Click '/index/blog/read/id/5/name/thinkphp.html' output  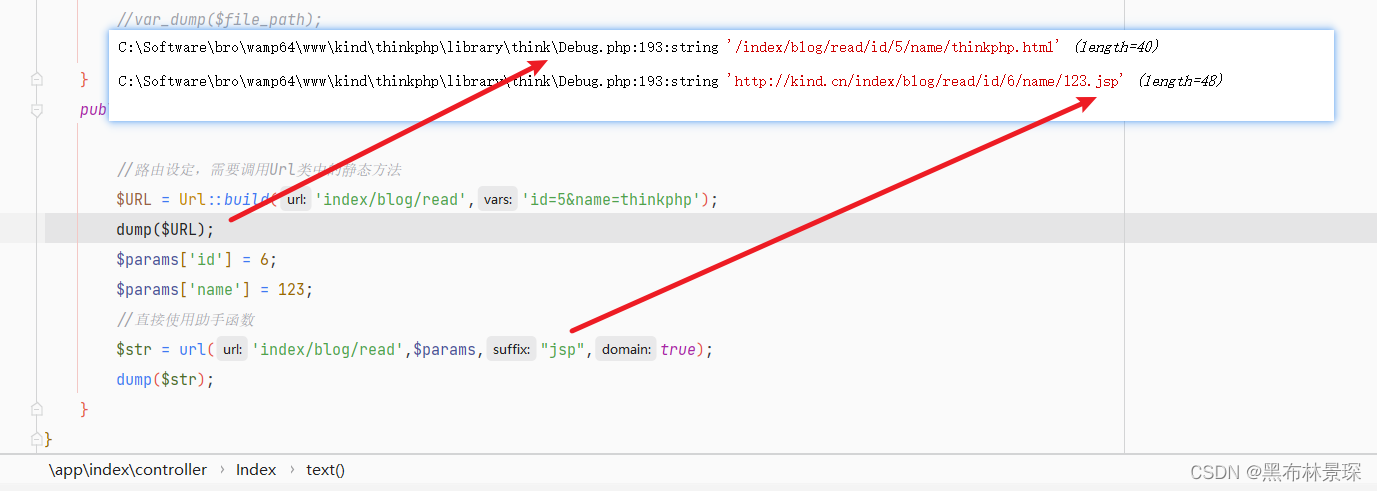click(x=894, y=47)
